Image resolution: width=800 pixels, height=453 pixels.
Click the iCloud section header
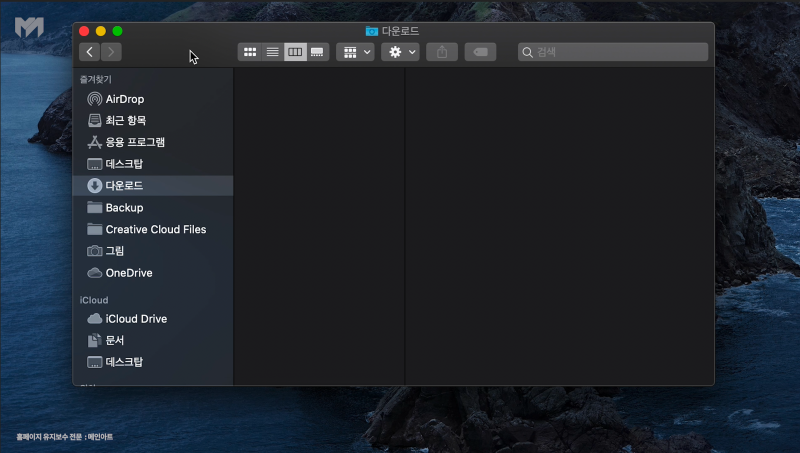click(x=94, y=300)
